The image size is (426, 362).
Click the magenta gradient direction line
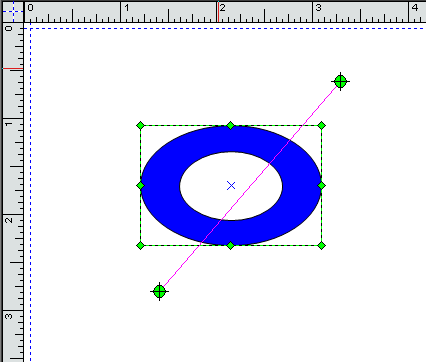click(250, 186)
